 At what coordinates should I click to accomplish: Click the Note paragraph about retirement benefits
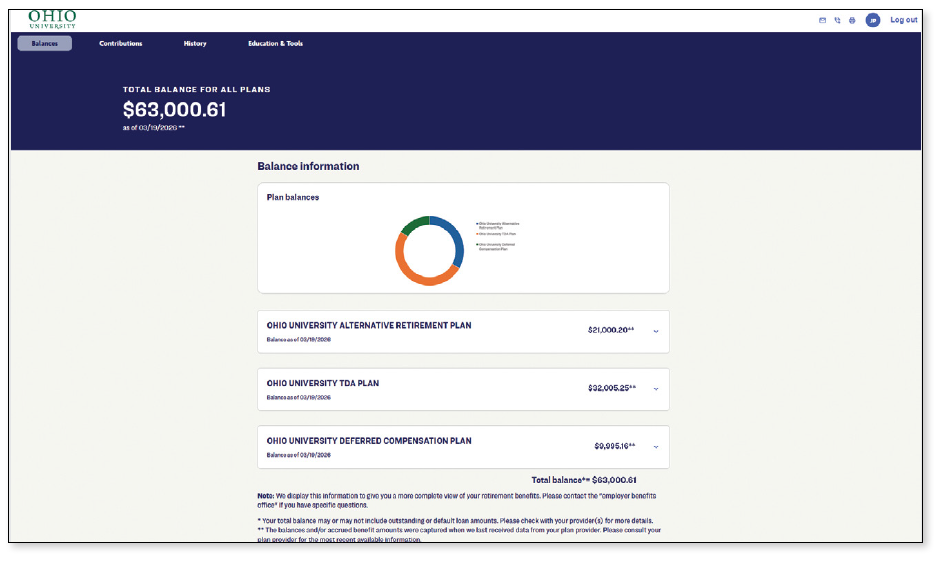tap(457, 500)
